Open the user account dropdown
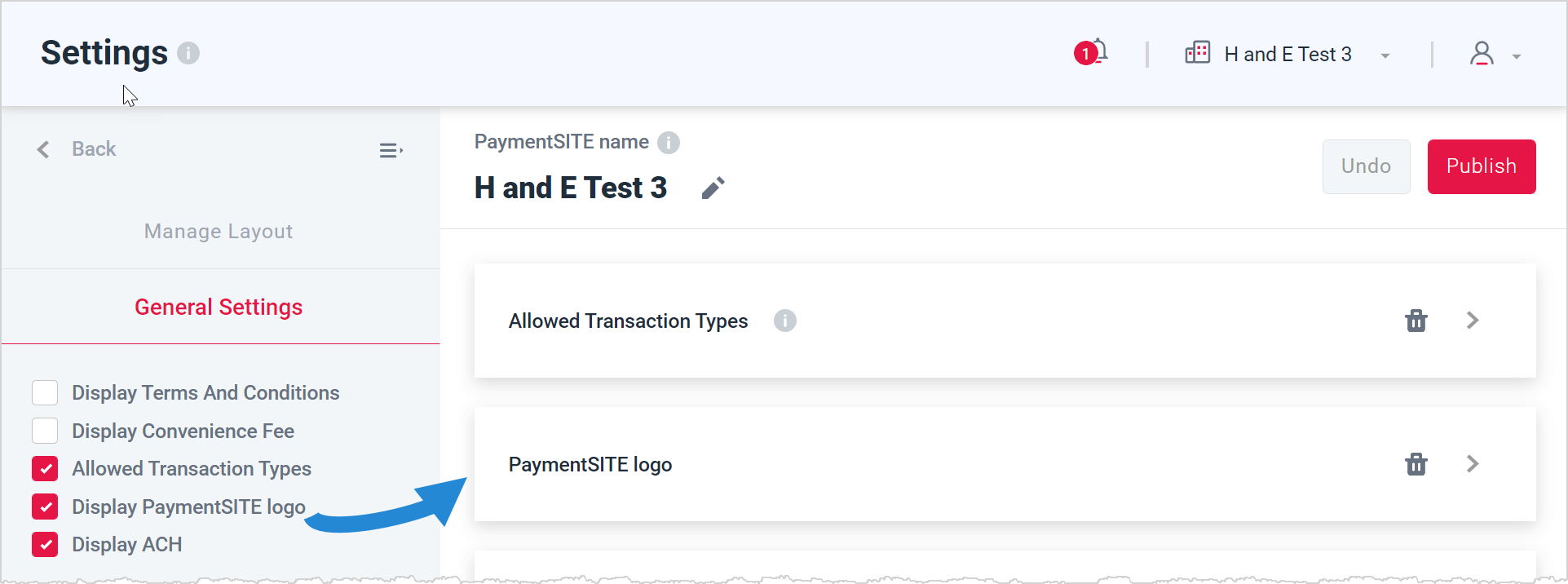The height and width of the screenshot is (584, 1568). [1517, 56]
